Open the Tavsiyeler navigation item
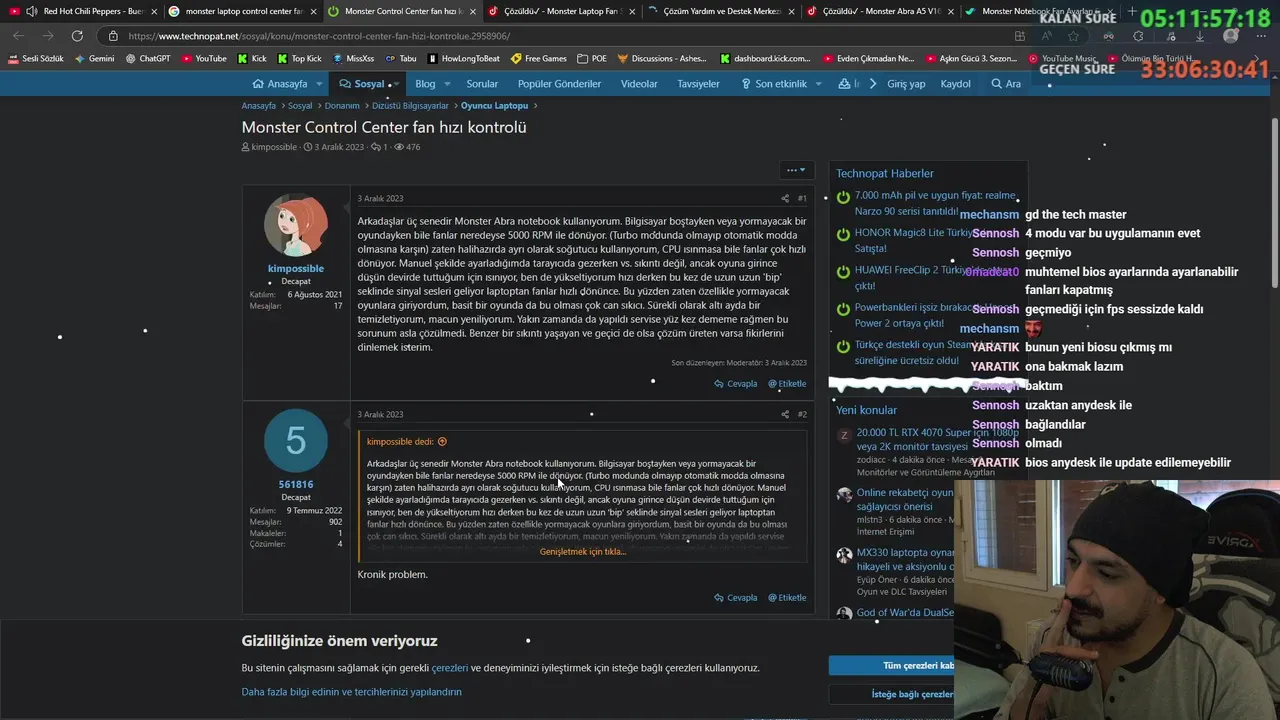 [x=698, y=84]
